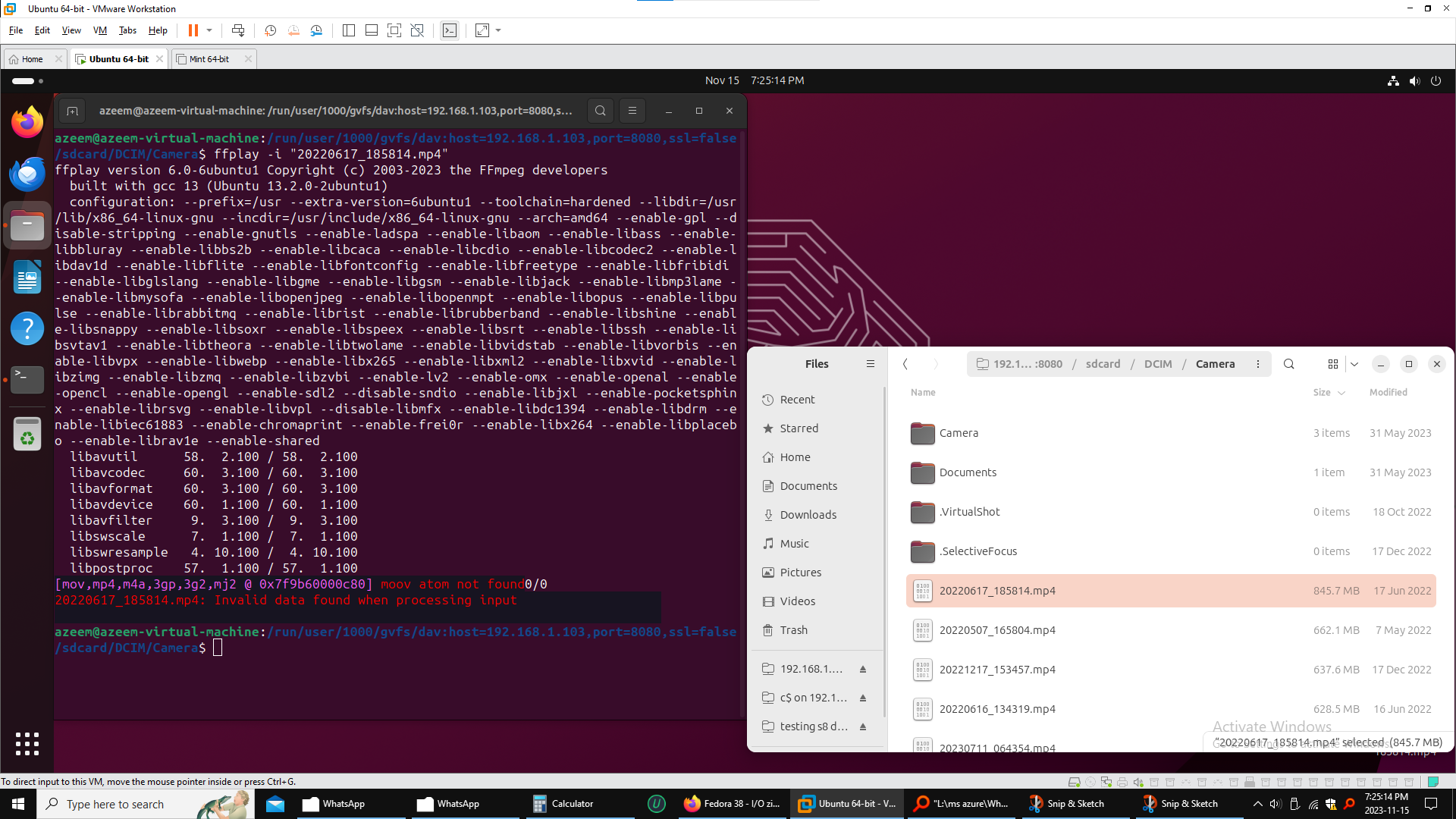
Task: Click the VMware pause VM button
Action: click(x=193, y=30)
